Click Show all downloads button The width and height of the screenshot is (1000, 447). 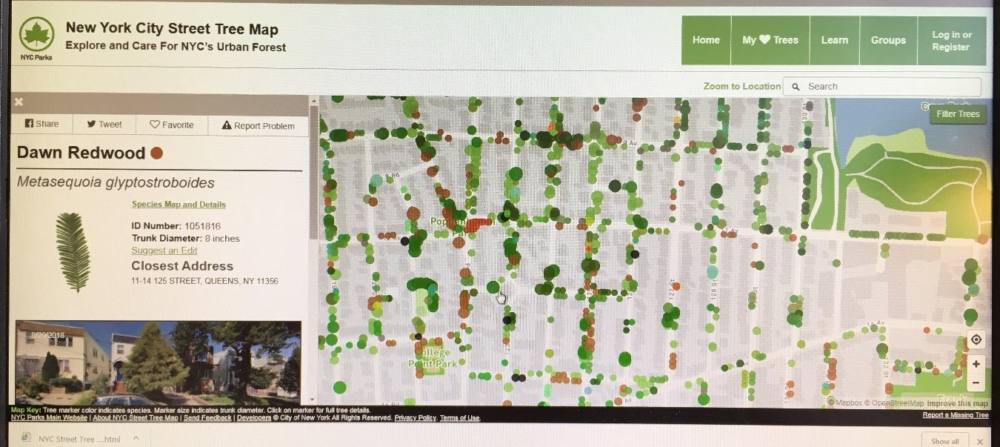click(945, 441)
